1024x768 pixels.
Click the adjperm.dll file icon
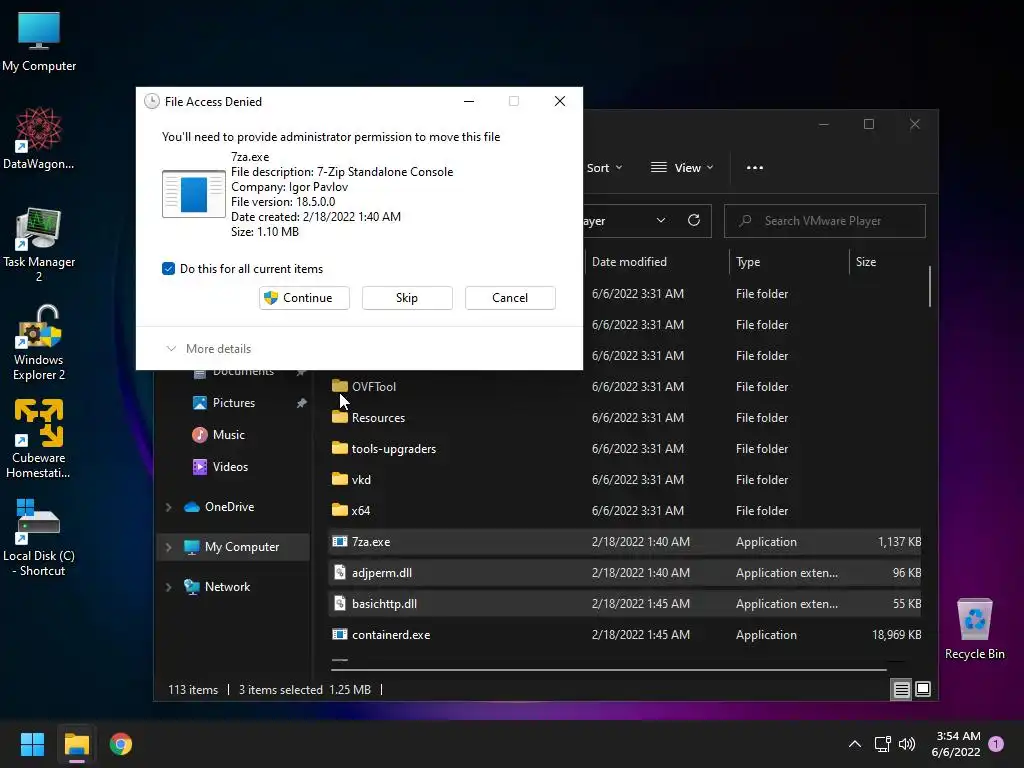[340, 573]
